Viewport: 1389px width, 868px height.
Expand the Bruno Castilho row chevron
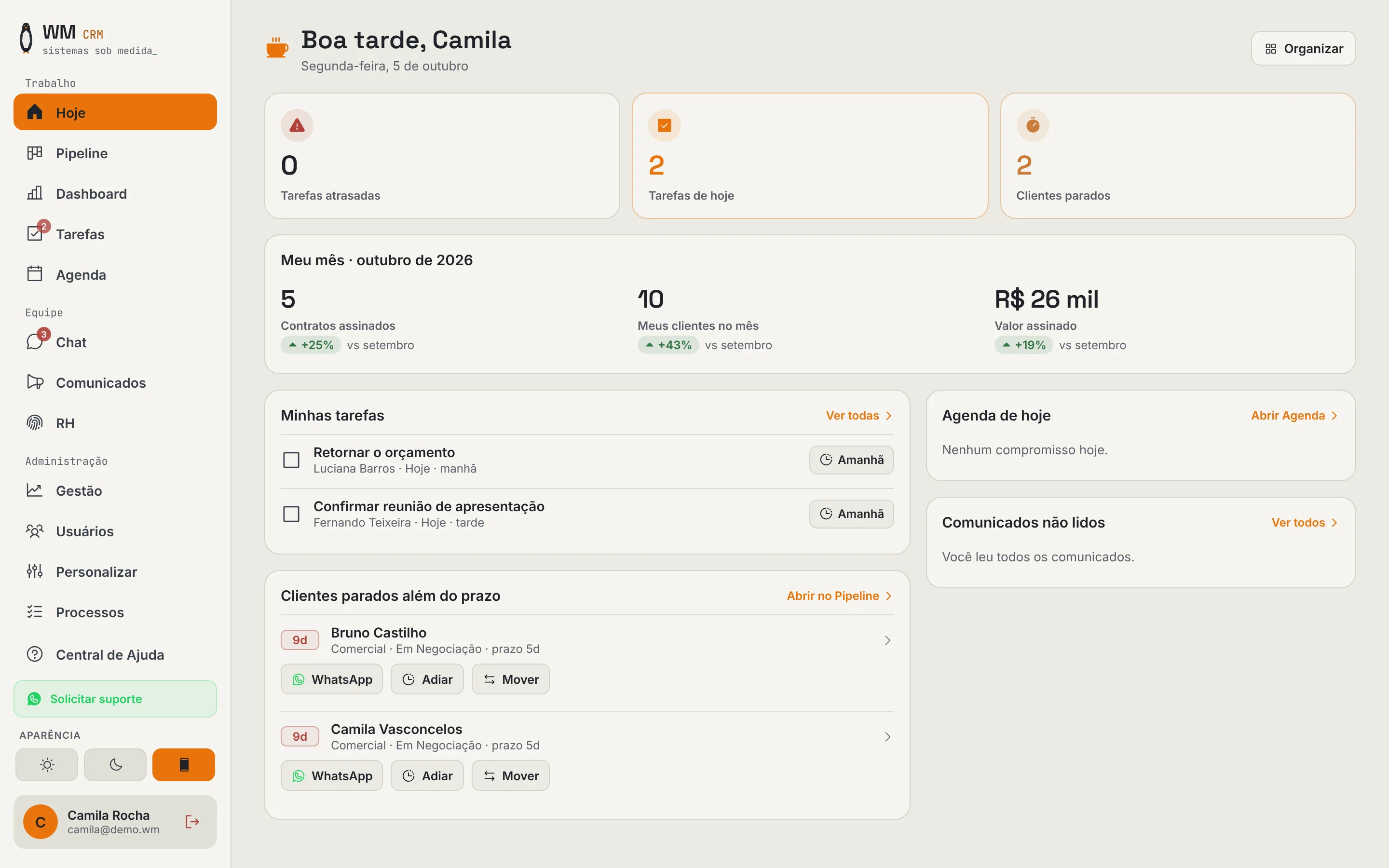pos(887,640)
